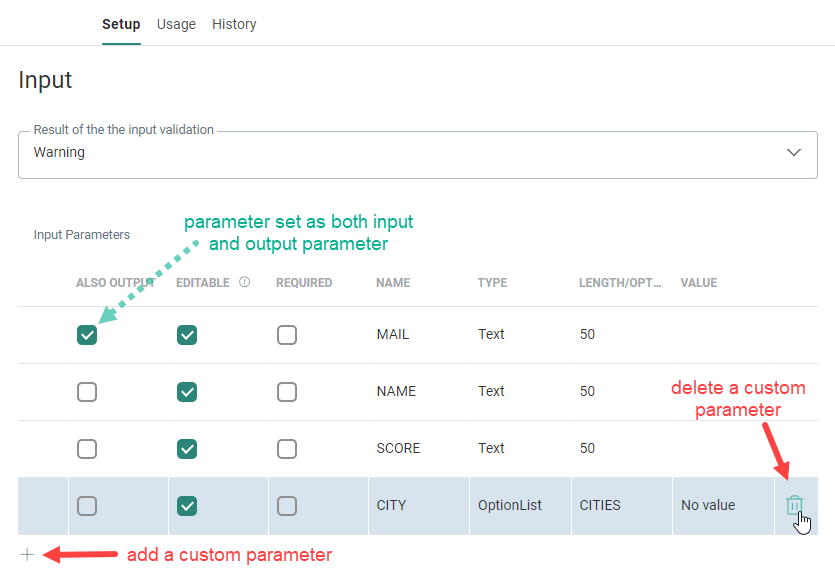Select the Setup tab
835x578 pixels.
121,24
